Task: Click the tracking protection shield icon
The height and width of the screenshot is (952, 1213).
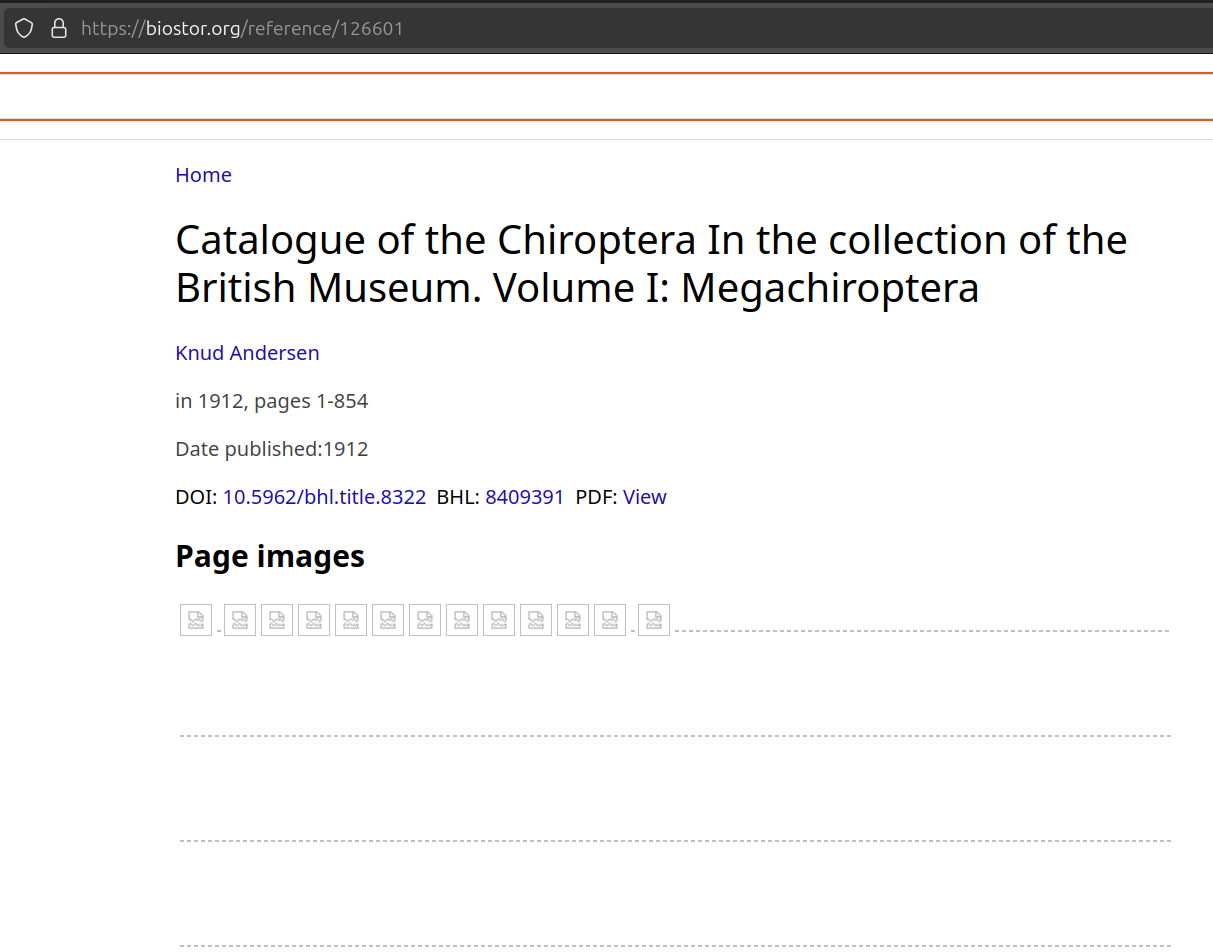Action: pos(24,28)
